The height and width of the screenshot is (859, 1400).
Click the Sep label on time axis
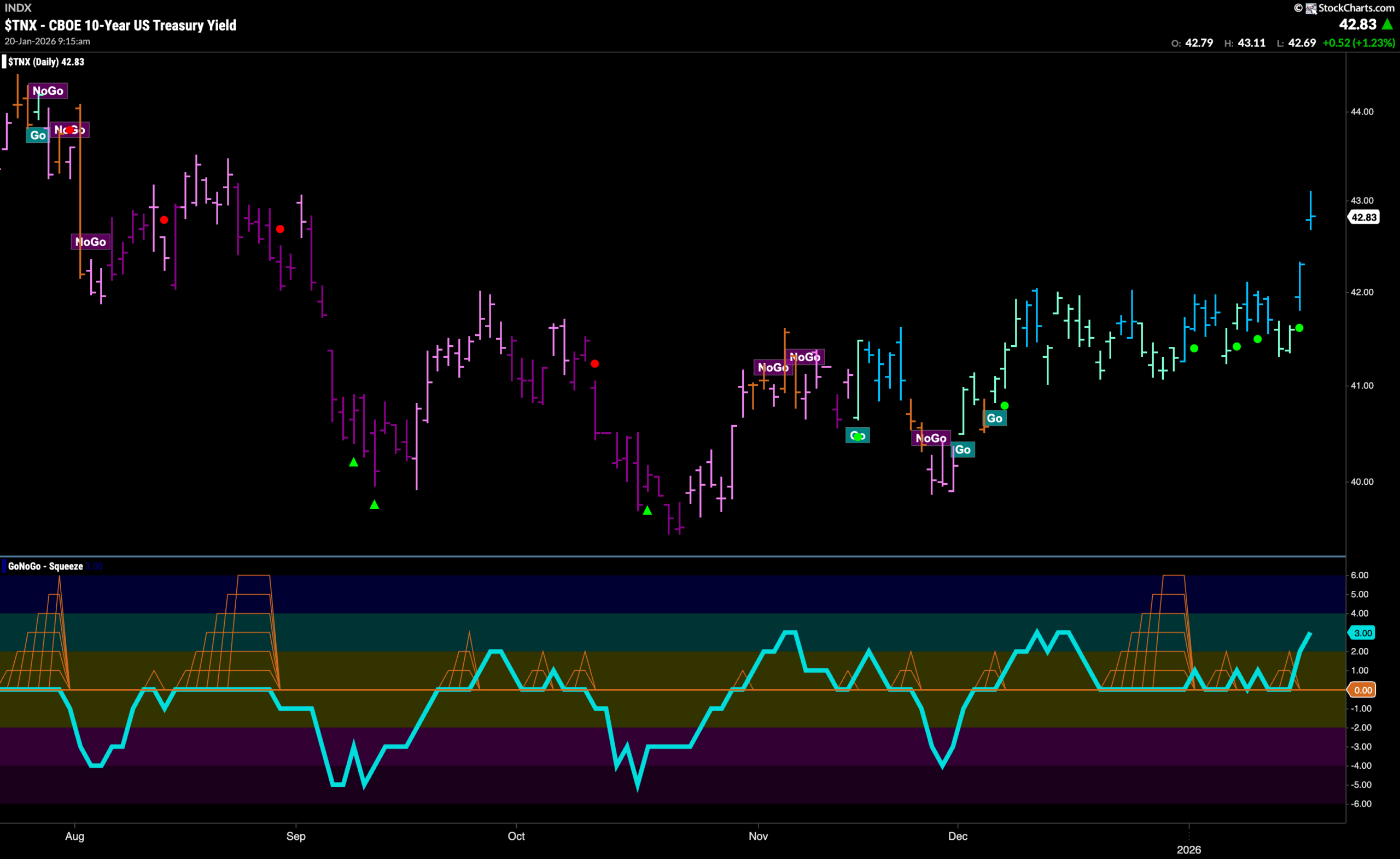pyautogui.click(x=295, y=836)
